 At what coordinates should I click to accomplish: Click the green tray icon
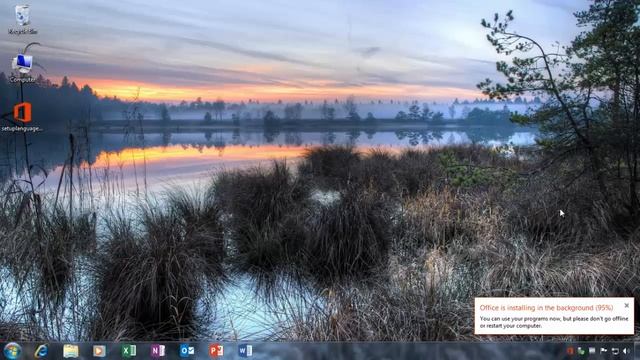(581, 351)
